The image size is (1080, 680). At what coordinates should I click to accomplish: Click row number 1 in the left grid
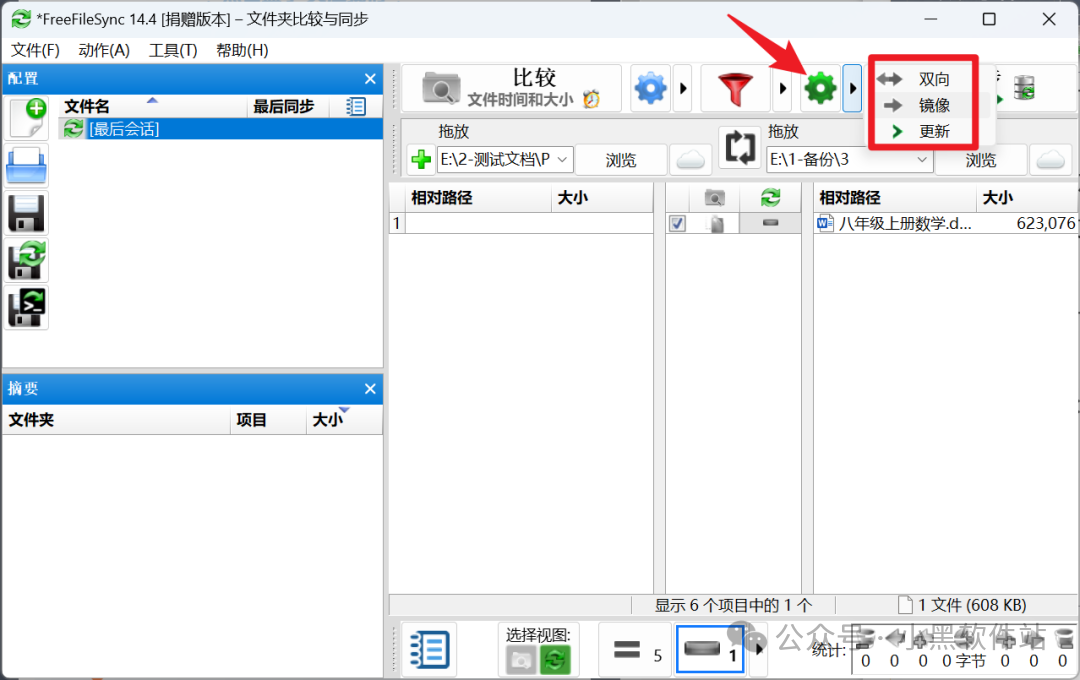(x=396, y=223)
